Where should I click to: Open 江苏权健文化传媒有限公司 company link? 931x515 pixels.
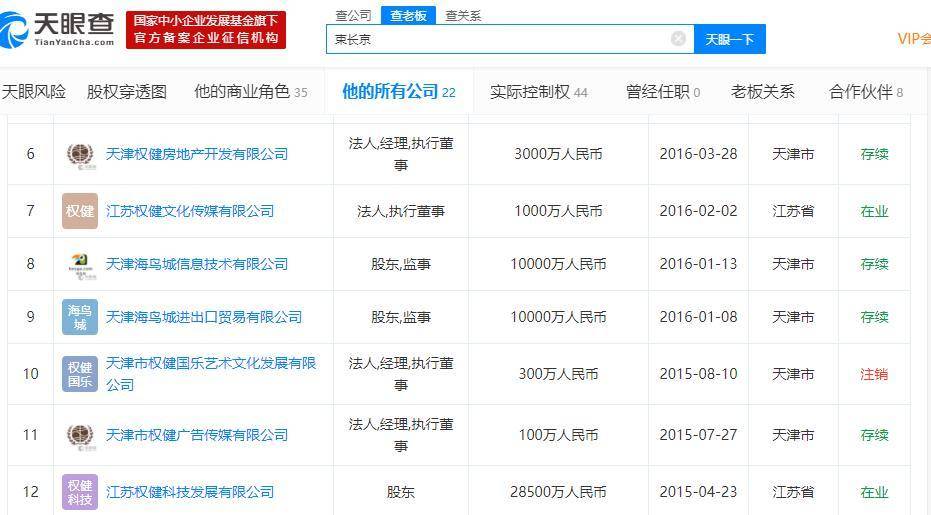click(190, 211)
